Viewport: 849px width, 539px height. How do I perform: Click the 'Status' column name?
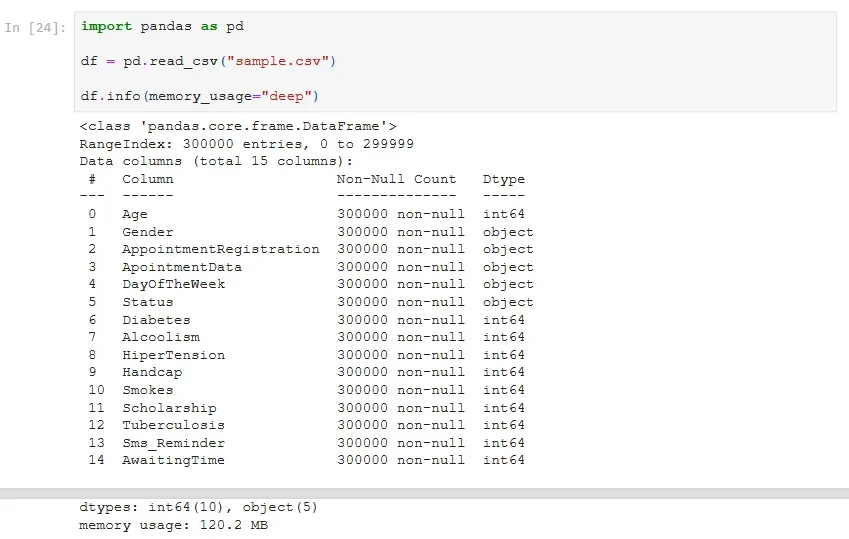point(148,302)
